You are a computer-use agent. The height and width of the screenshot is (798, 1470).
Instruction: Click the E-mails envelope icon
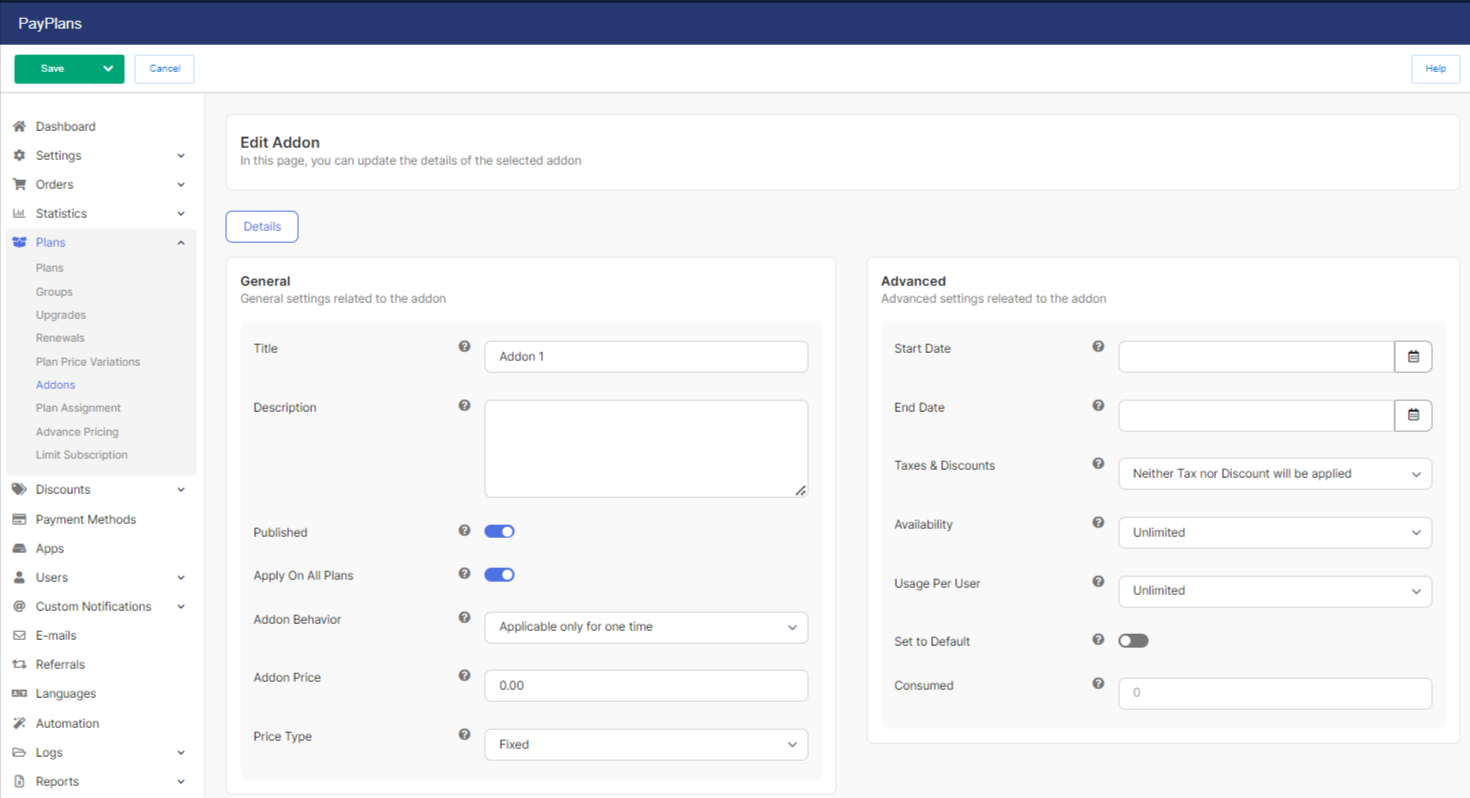(x=19, y=635)
